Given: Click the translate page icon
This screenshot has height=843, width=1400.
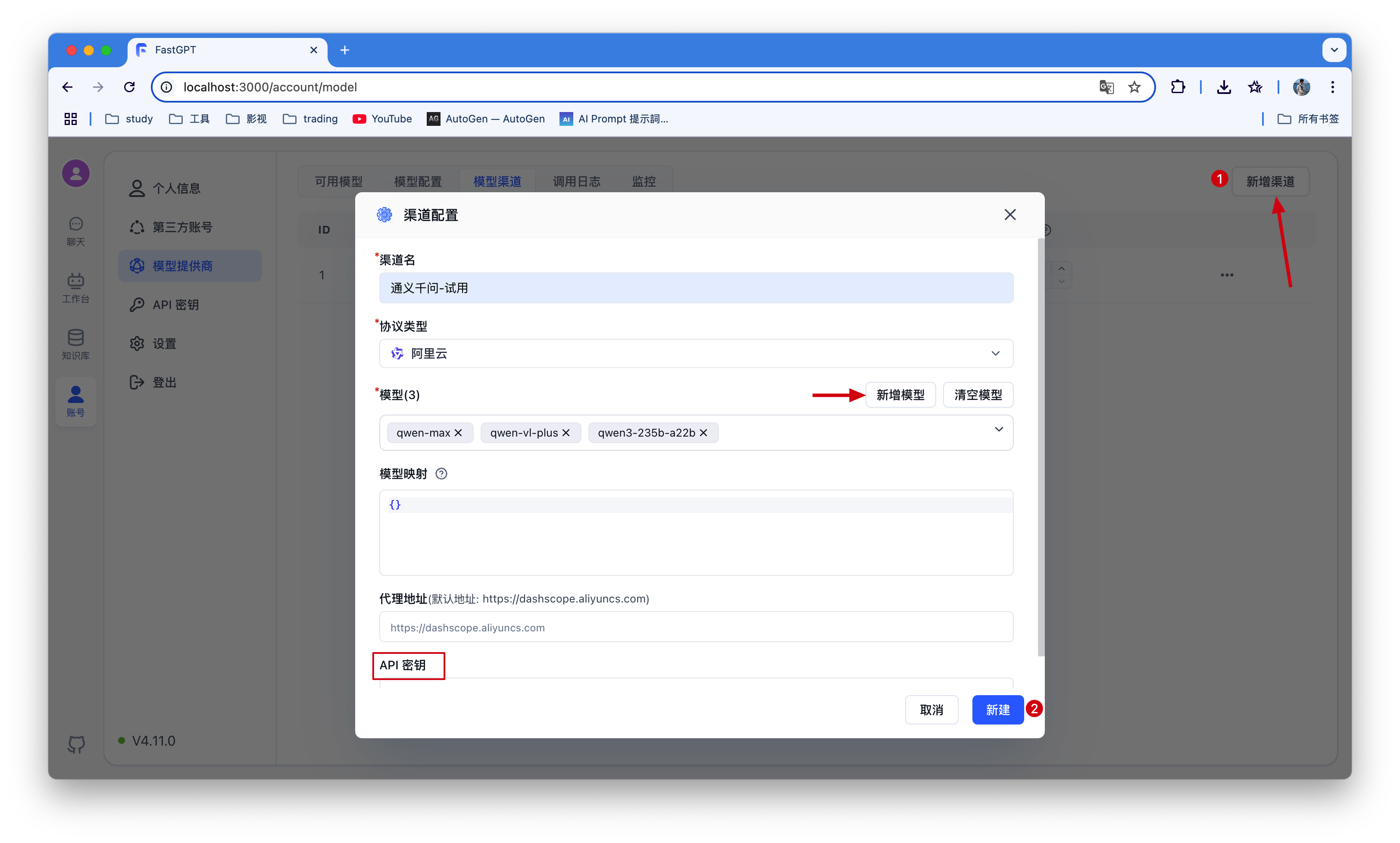Looking at the screenshot, I should pos(1106,87).
